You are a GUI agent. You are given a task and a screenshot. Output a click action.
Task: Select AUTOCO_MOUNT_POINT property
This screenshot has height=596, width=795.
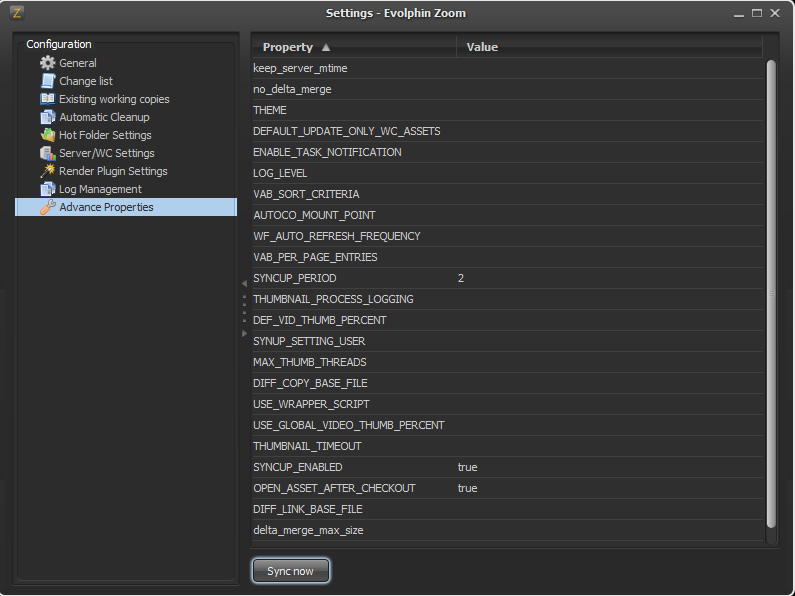pyautogui.click(x=507, y=215)
